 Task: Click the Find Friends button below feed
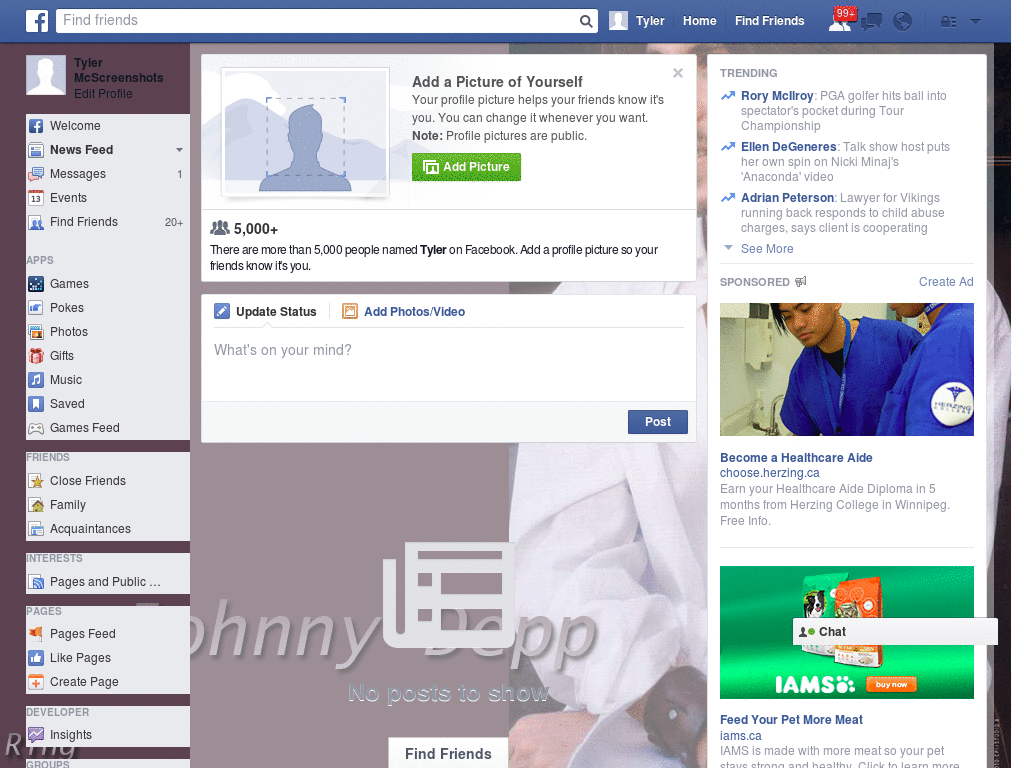pyautogui.click(x=448, y=754)
